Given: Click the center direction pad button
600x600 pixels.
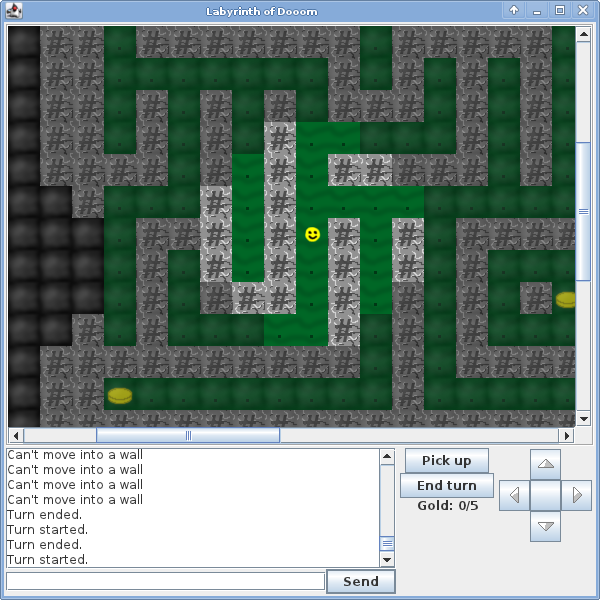Looking at the screenshot, I should click(x=545, y=495).
